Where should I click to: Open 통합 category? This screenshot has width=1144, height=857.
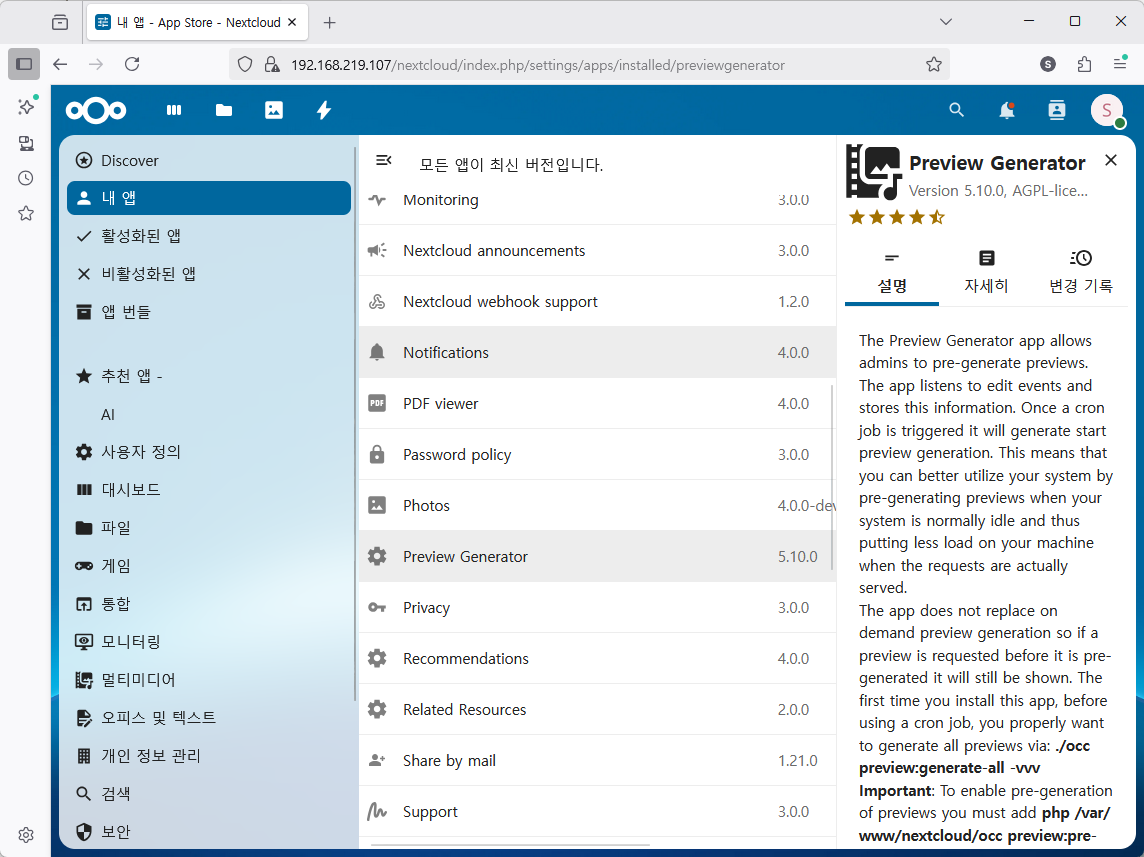pos(209,604)
